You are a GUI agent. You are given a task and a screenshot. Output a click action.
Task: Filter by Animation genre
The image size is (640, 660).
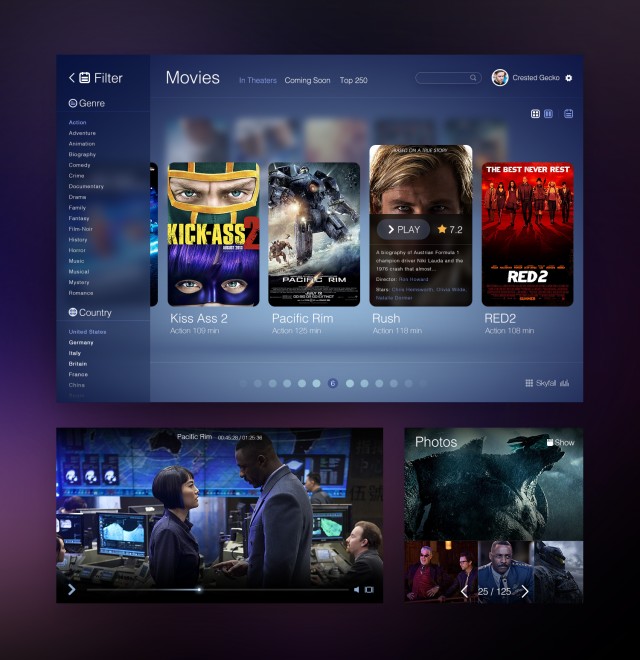[82, 144]
